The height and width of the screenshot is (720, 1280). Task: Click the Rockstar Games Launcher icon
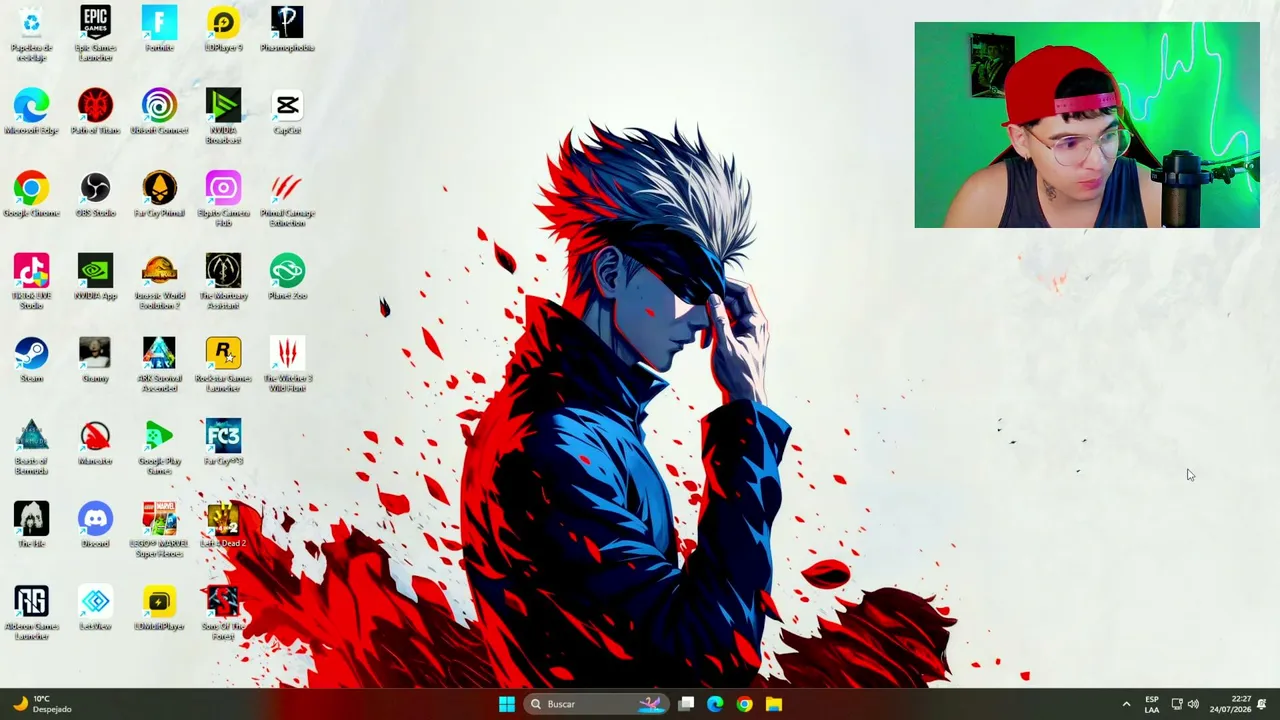point(223,365)
